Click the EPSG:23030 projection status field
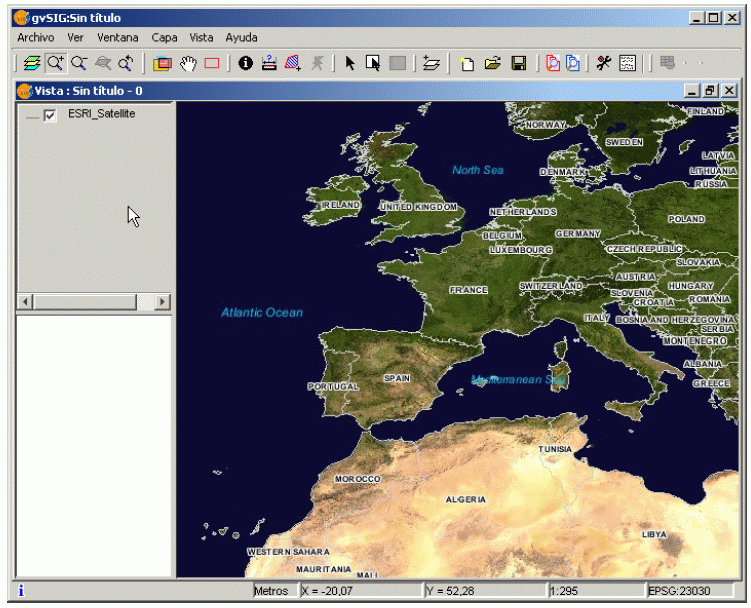751x608 pixels. [x=690, y=591]
